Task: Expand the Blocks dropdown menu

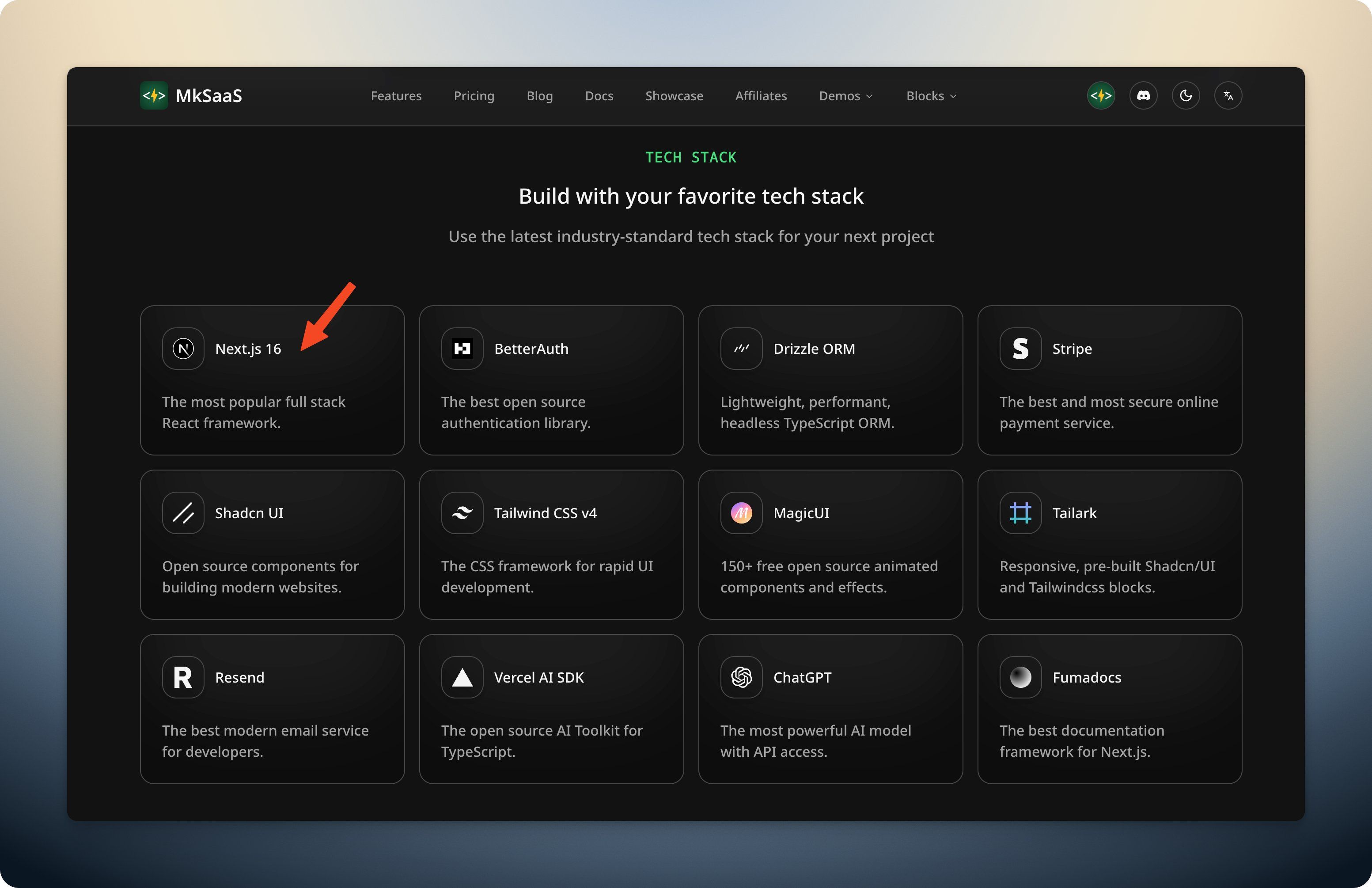Action: coord(930,96)
